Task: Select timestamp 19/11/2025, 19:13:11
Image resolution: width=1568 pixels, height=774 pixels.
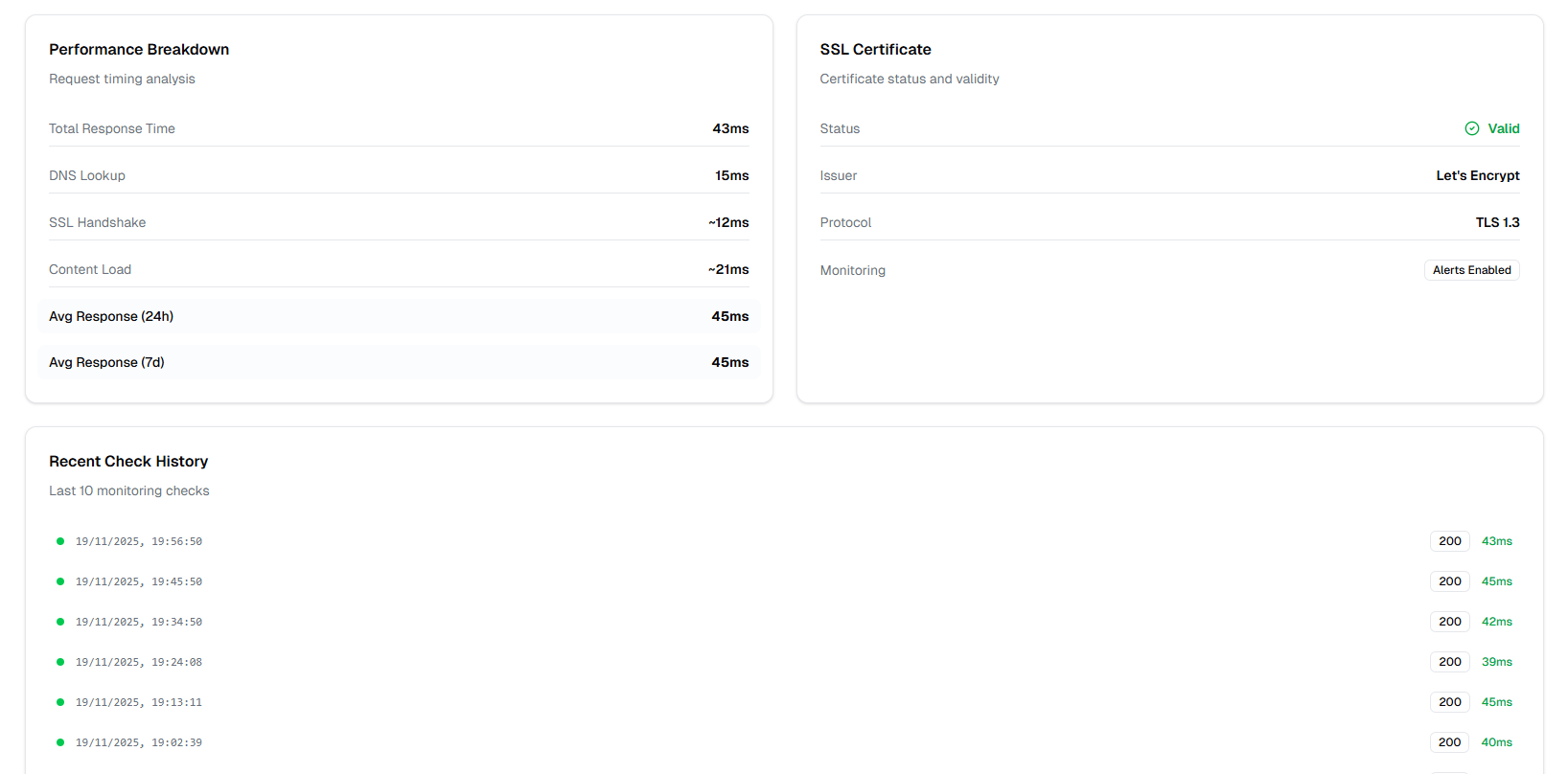Action: (139, 702)
